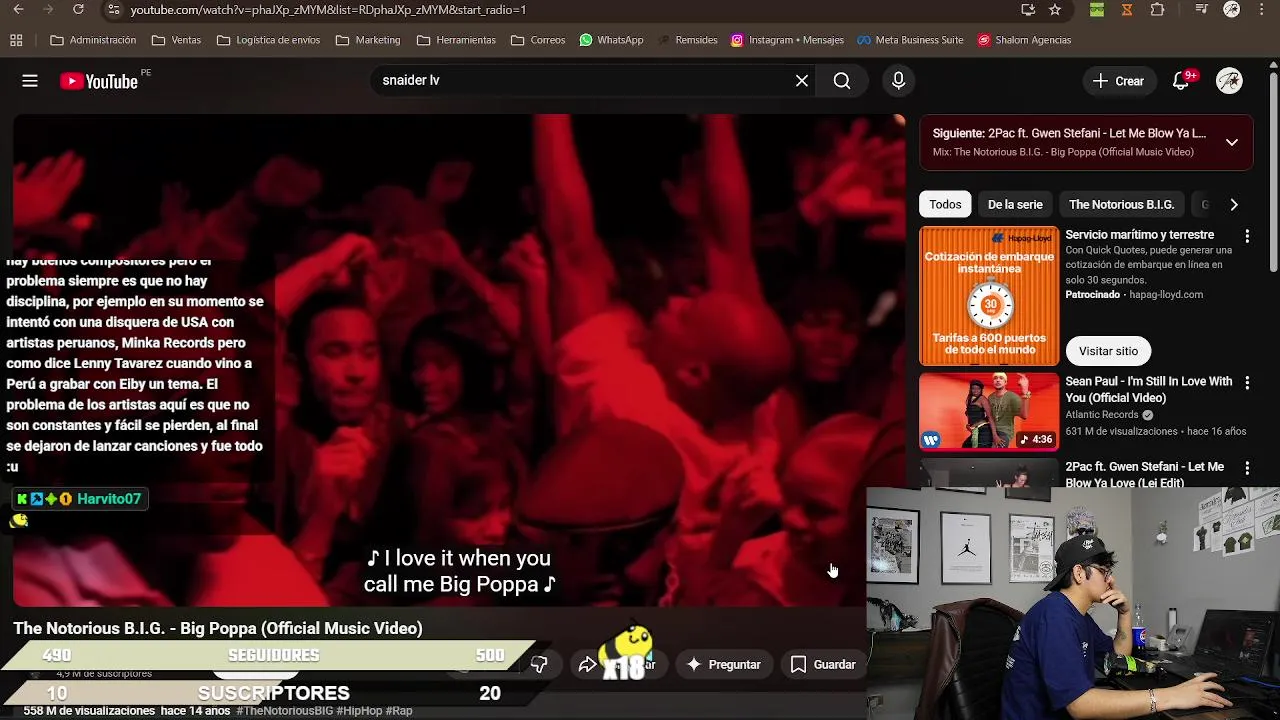Open the Atlantic Records channel name

tap(1102, 415)
